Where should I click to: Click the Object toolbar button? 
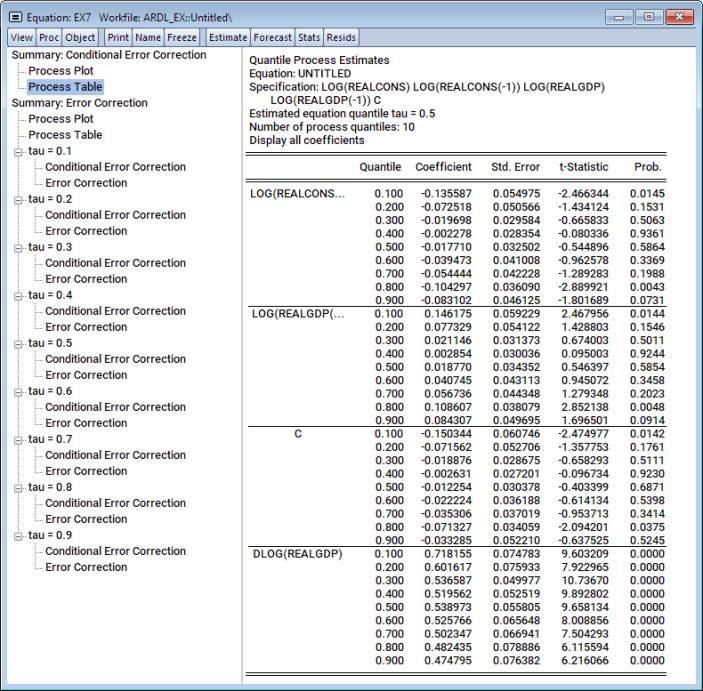coord(81,37)
